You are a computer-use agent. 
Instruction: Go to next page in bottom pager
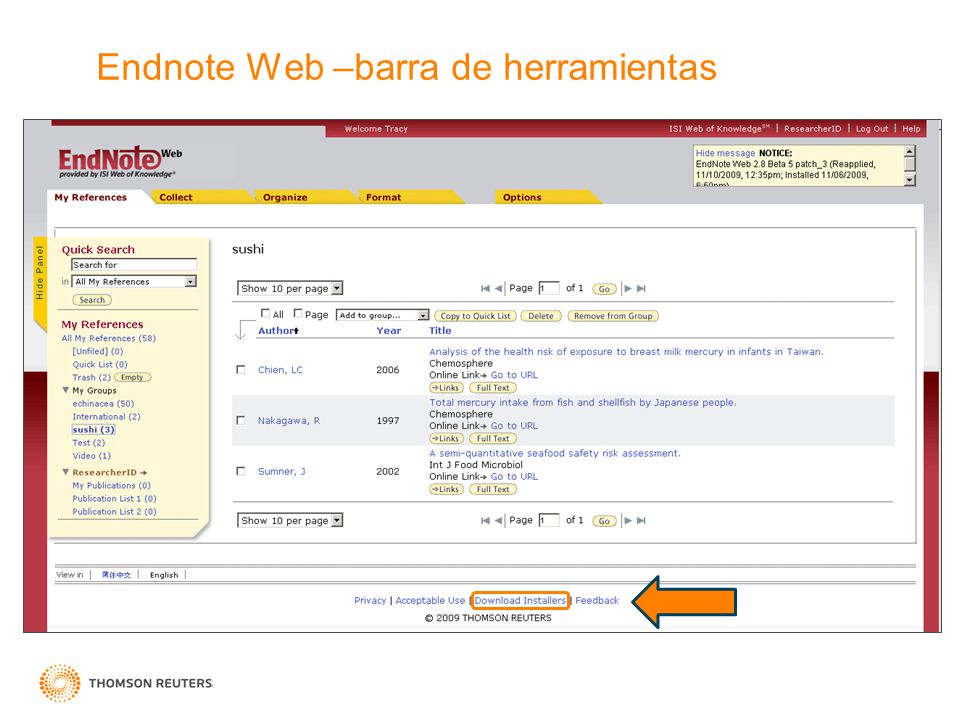click(628, 520)
